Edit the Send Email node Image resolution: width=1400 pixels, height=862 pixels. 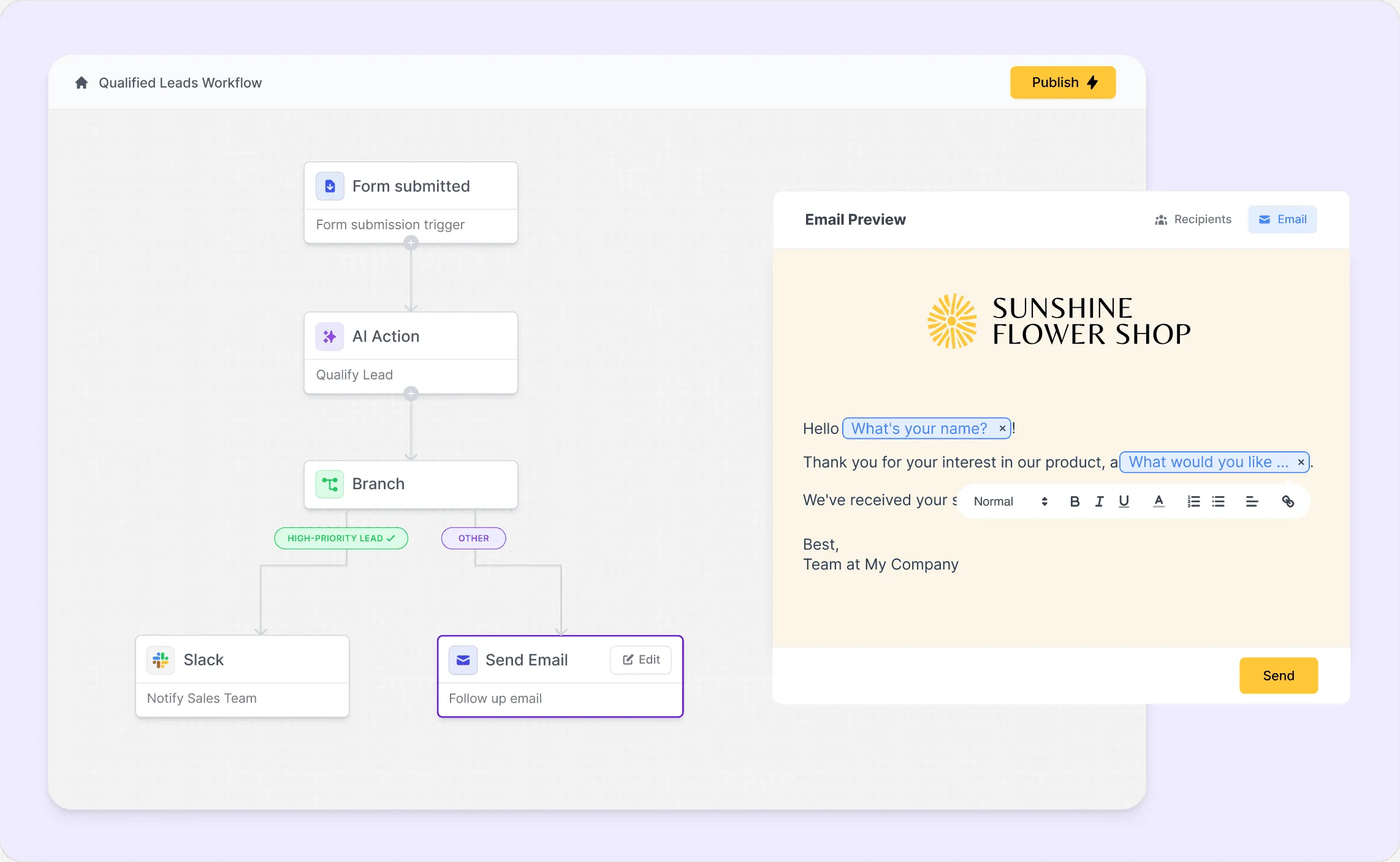(641, 660)
